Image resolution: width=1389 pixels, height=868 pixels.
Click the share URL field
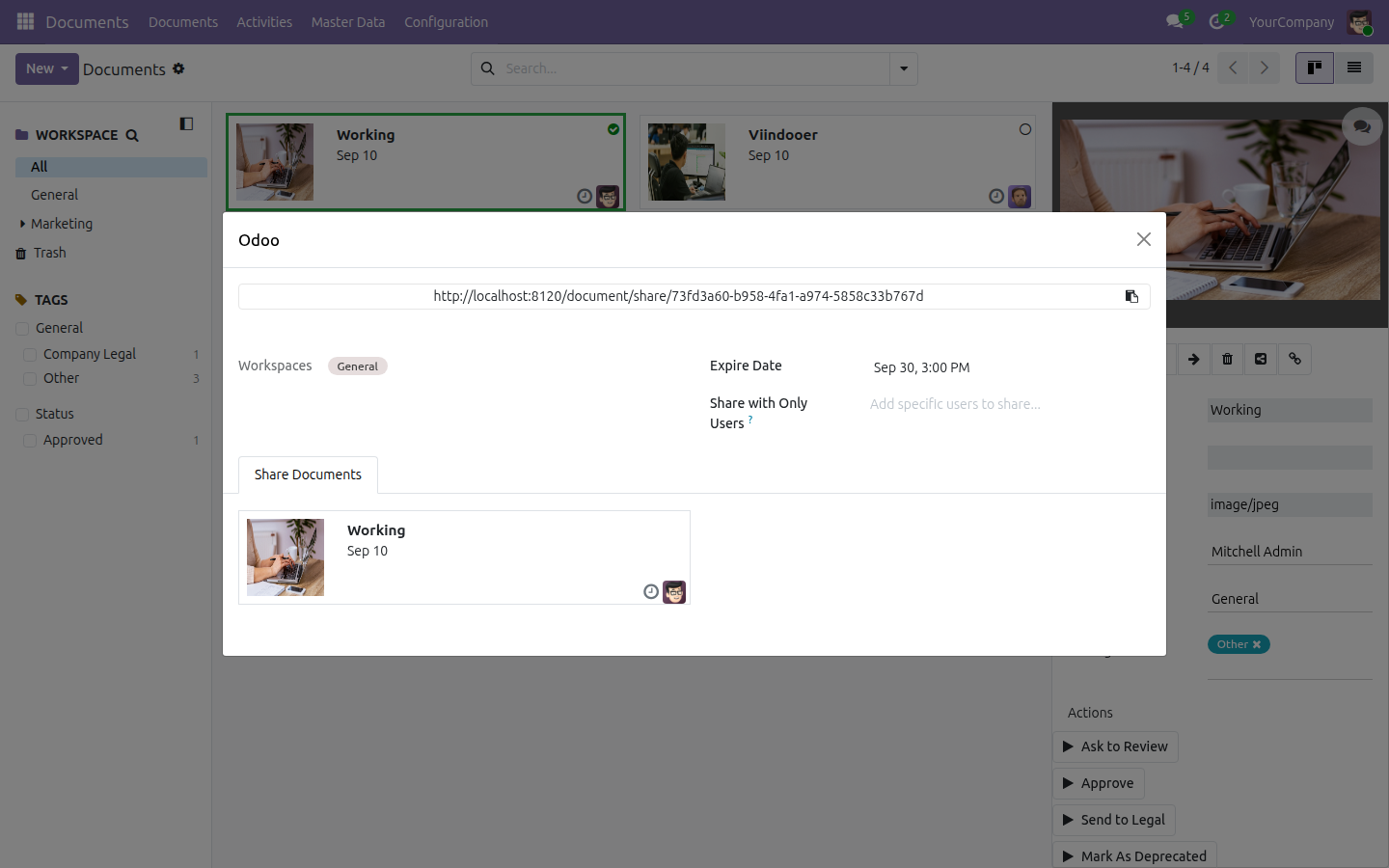[x=678, y=296]
